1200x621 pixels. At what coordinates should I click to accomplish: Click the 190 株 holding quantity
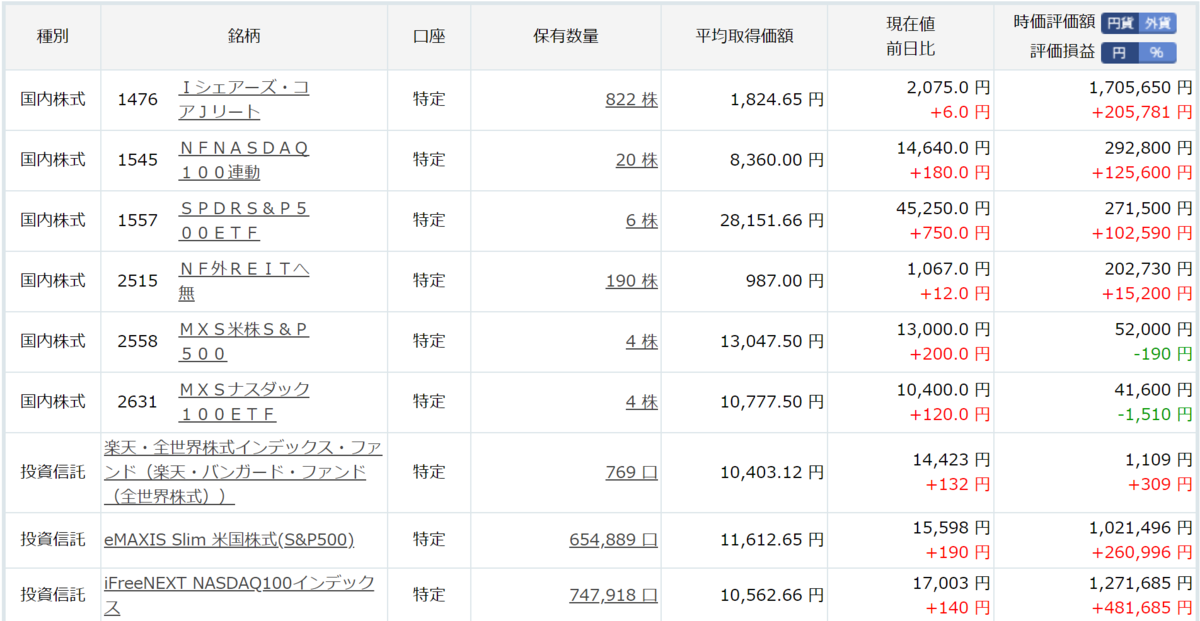point(631,281)
